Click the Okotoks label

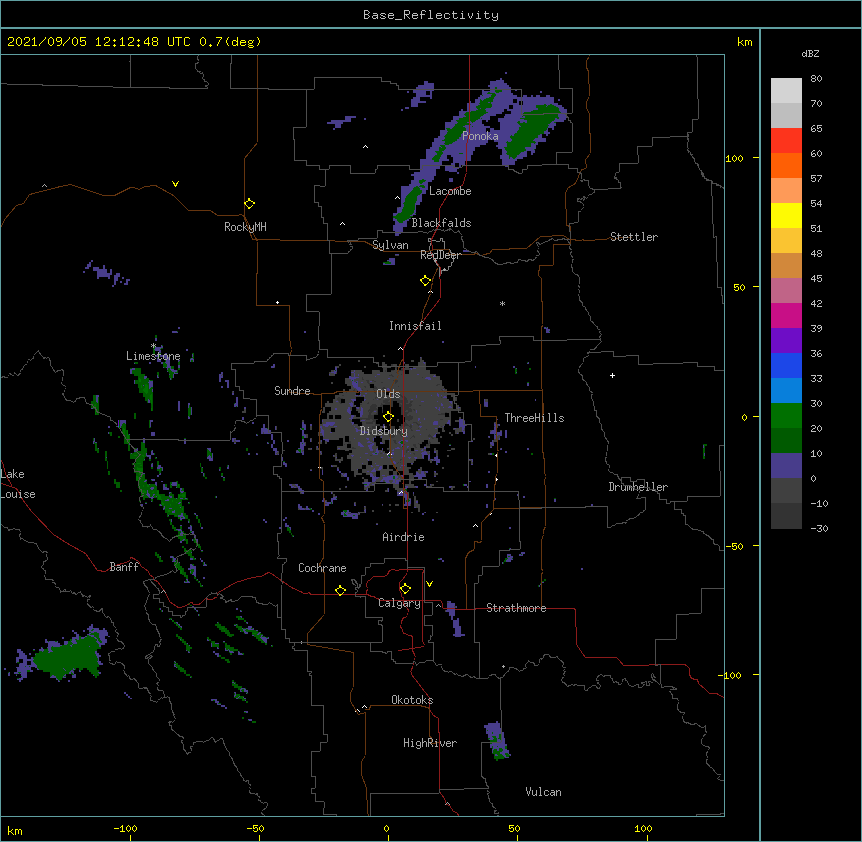tap(412, 700)
